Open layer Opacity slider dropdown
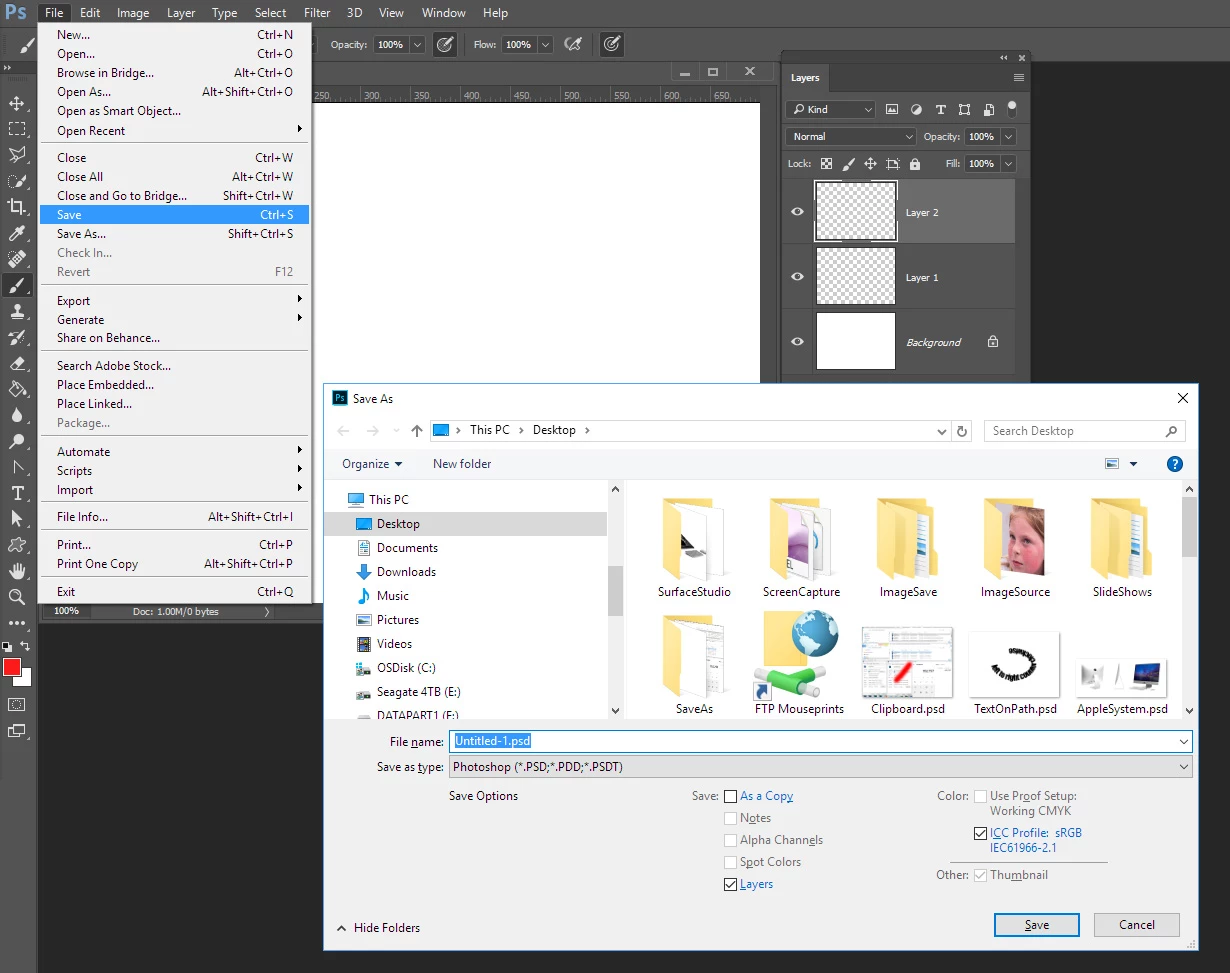1230x973 pixels. (x=1008, y=137)
